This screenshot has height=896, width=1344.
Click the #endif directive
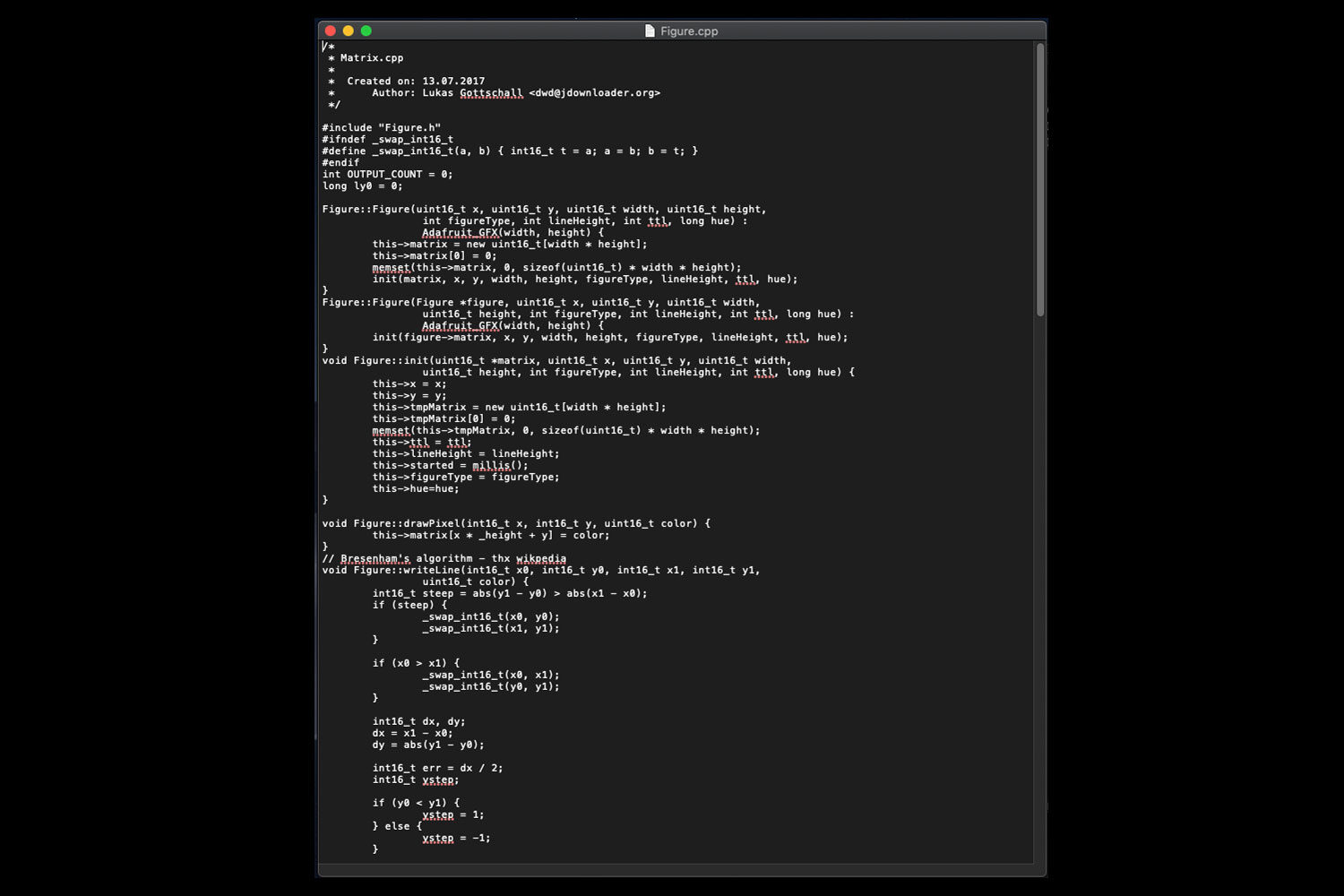point(340,163)
